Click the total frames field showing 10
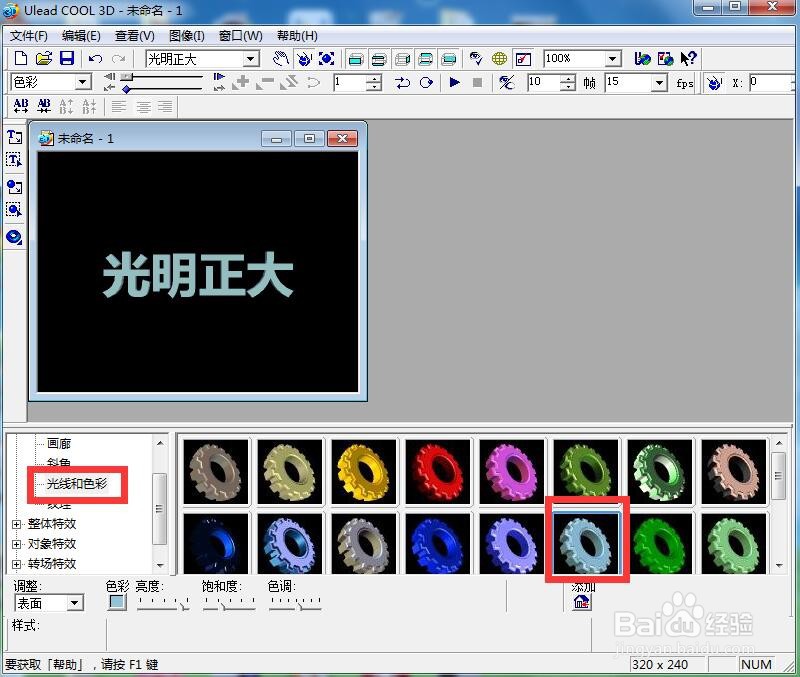 pos(544,83)
